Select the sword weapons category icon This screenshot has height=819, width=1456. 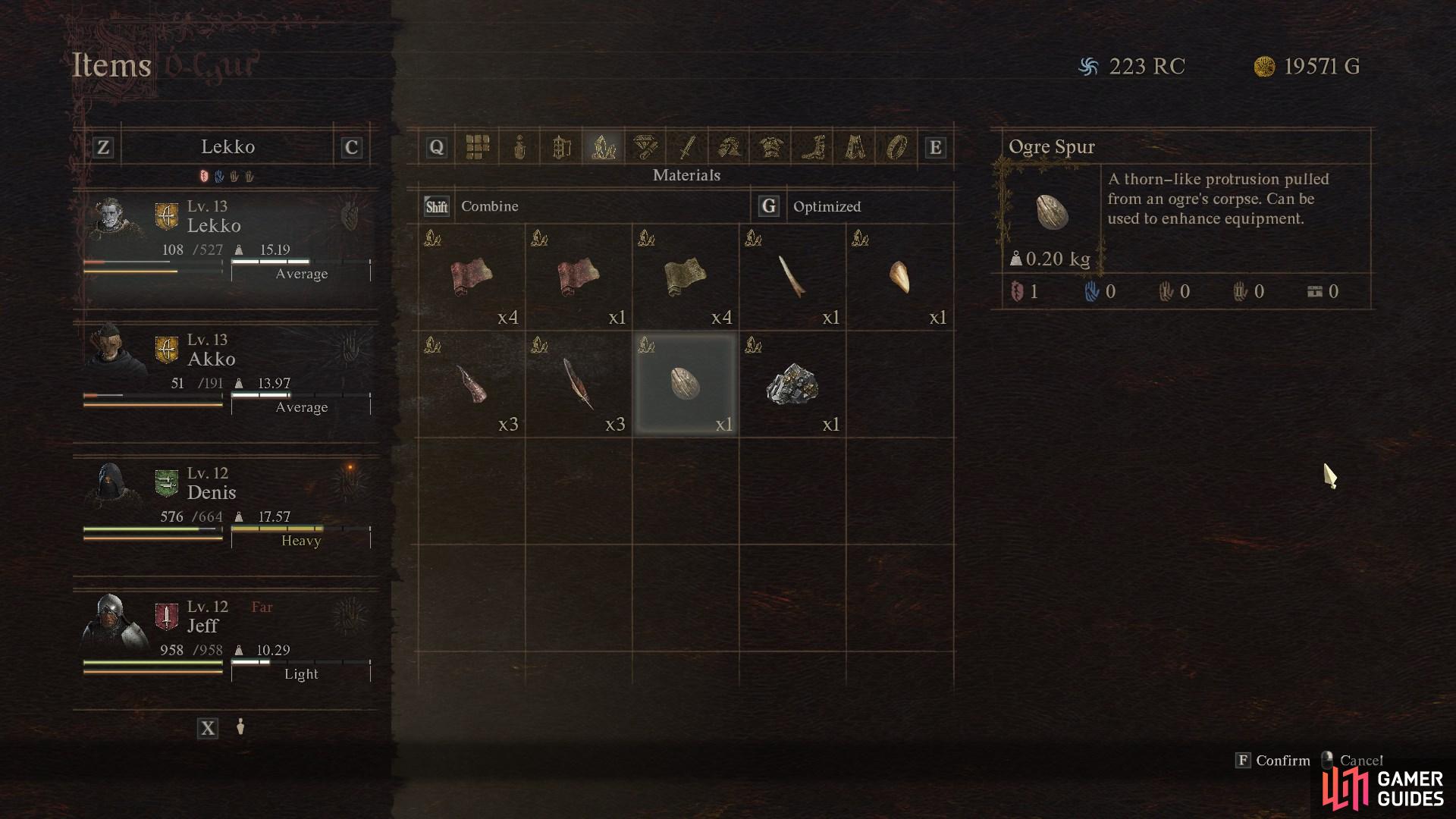pos(687,147)
